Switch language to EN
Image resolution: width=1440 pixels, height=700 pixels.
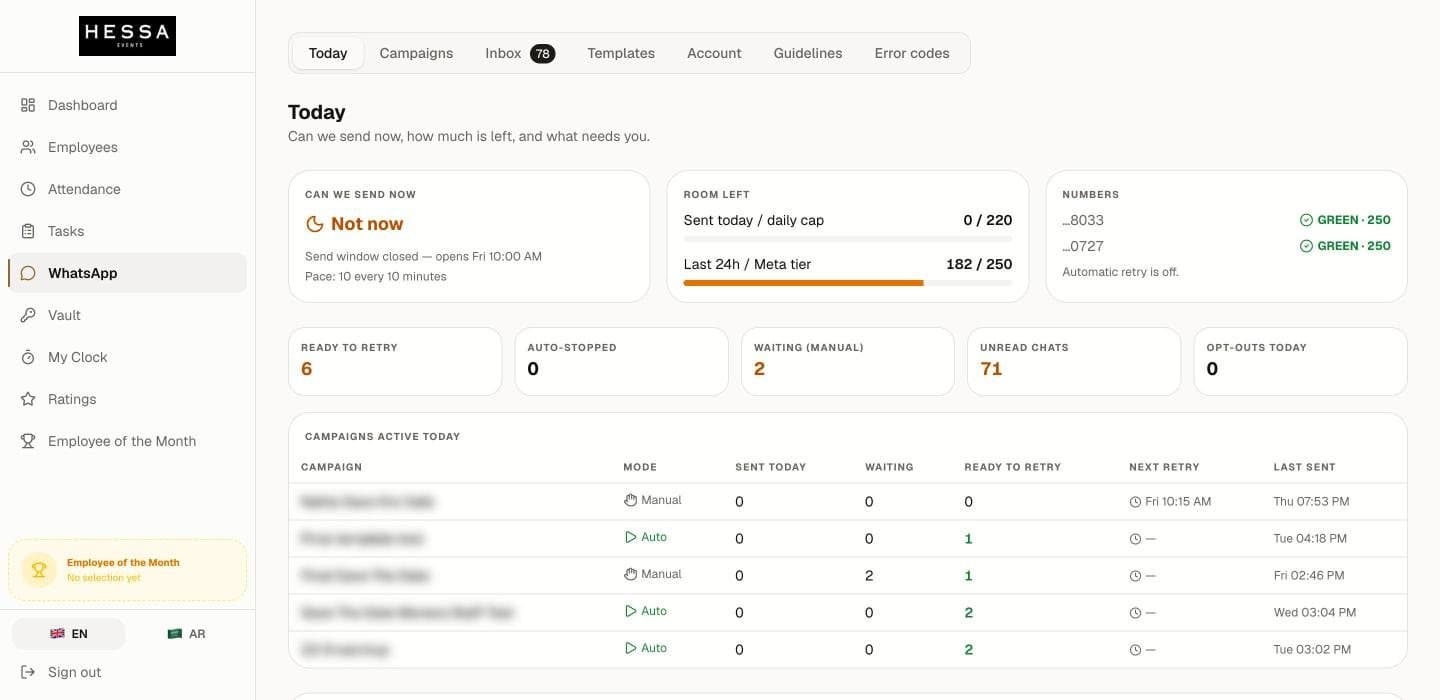pyautogui.click(x=68, y=634)
